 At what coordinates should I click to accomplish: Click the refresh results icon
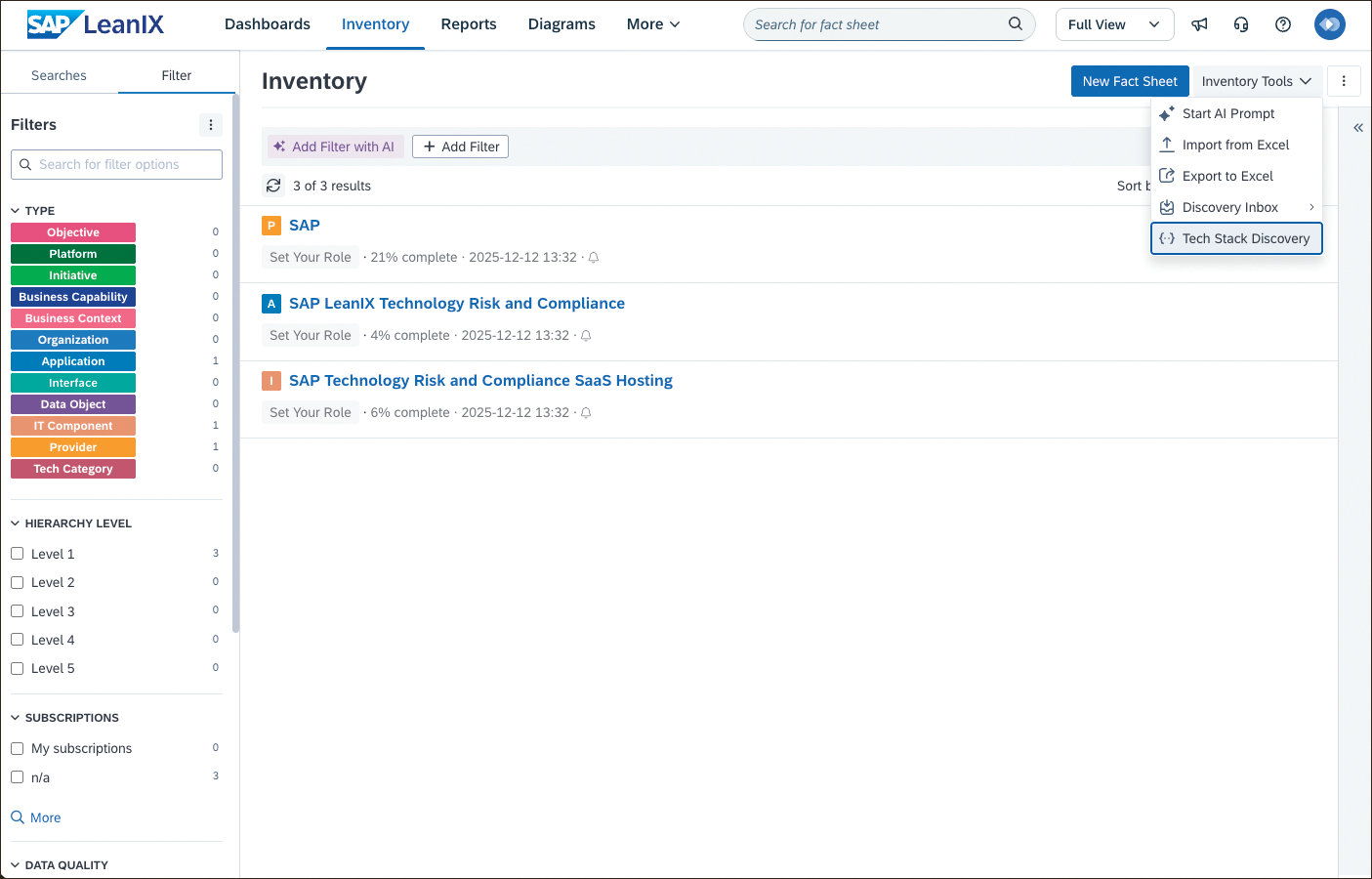[x=273, y=186]
